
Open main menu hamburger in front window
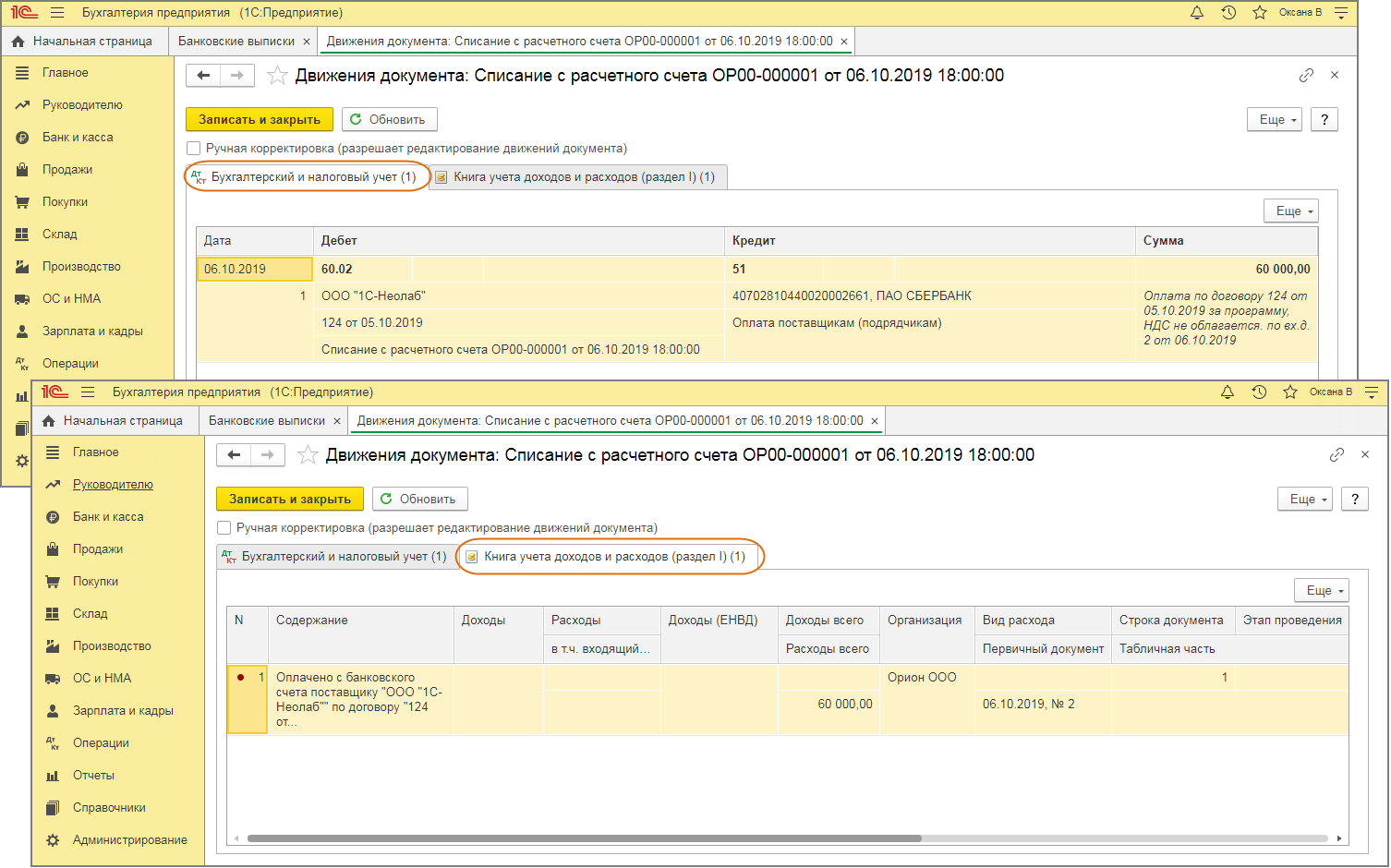point(88,392)
